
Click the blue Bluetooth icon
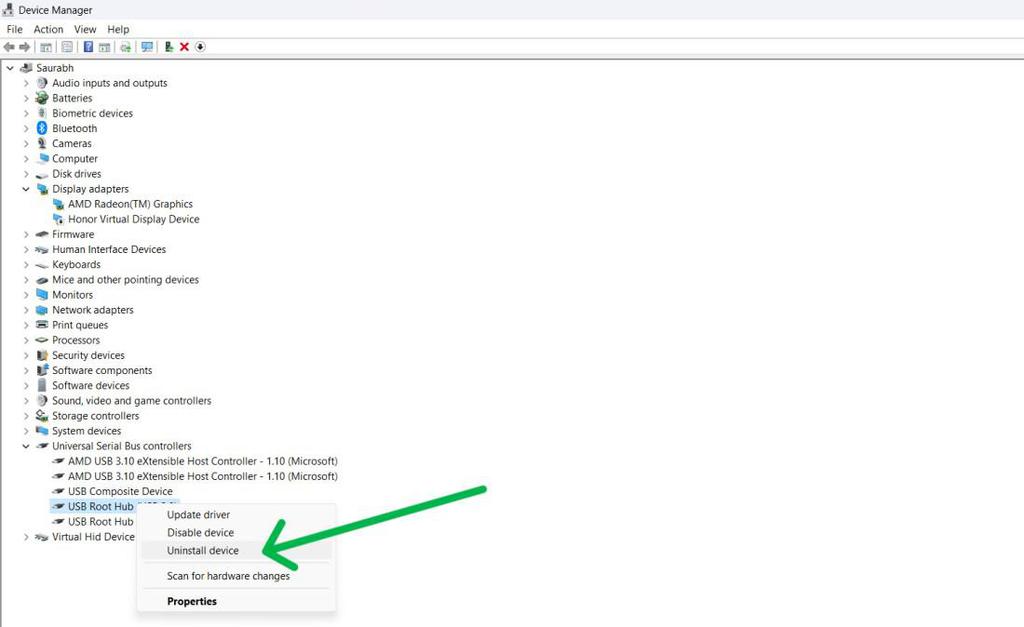click(x=42, y=128)
